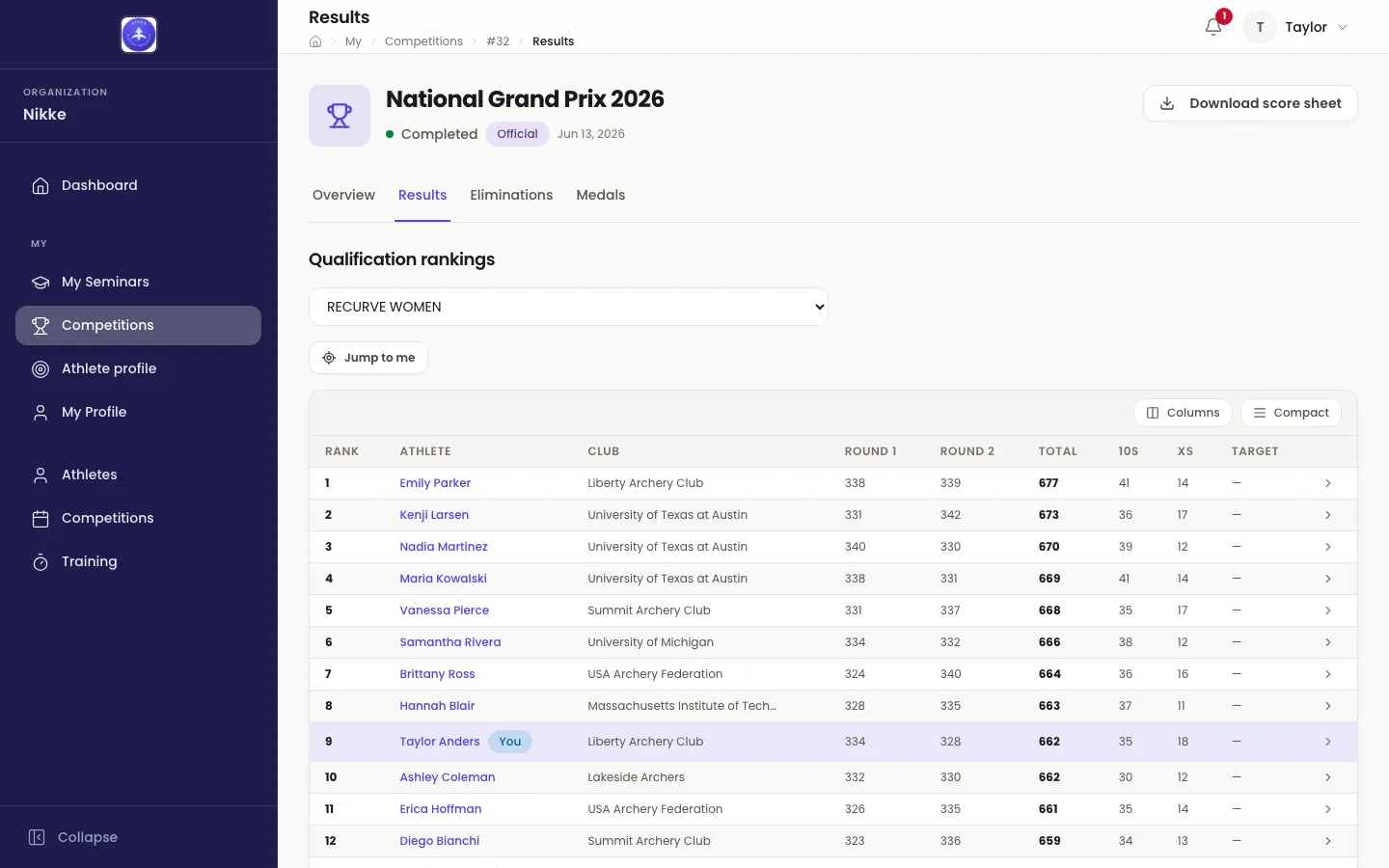Select the Results tab

[422, 195]
